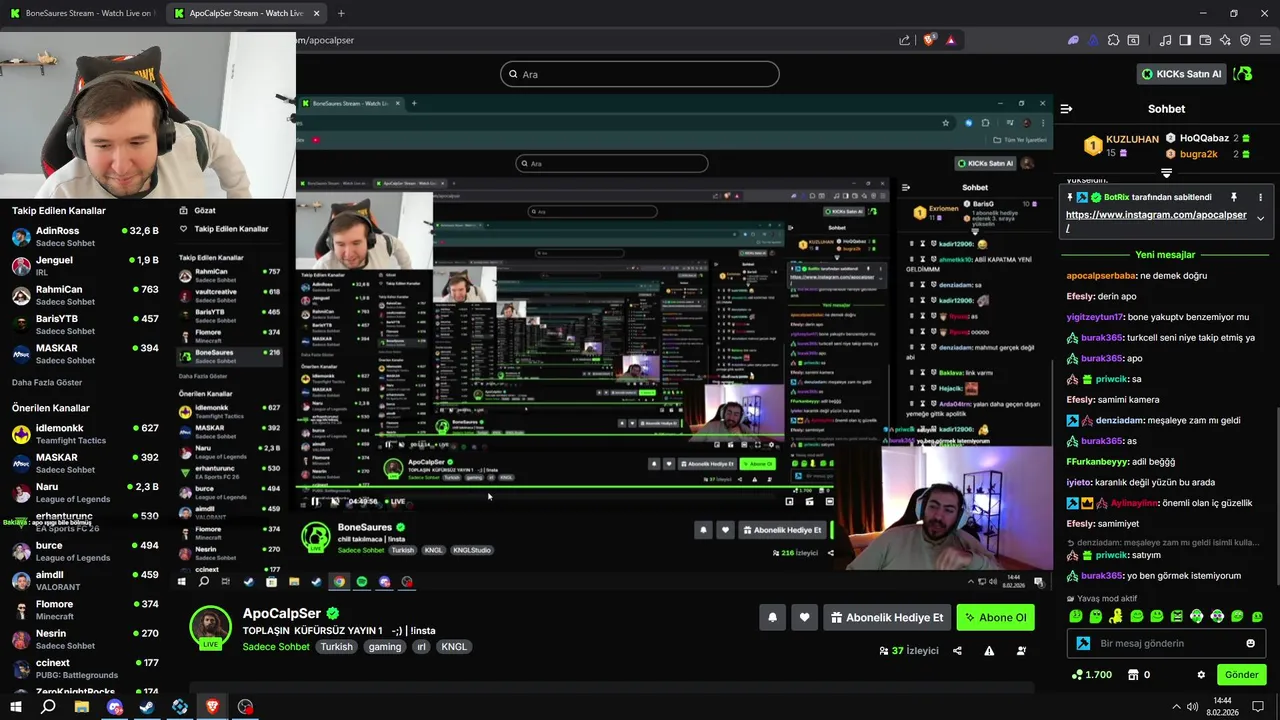Click the 1.700 KICKs balance
This screenshot has width=1280, height=720.
coord(1092,675)
